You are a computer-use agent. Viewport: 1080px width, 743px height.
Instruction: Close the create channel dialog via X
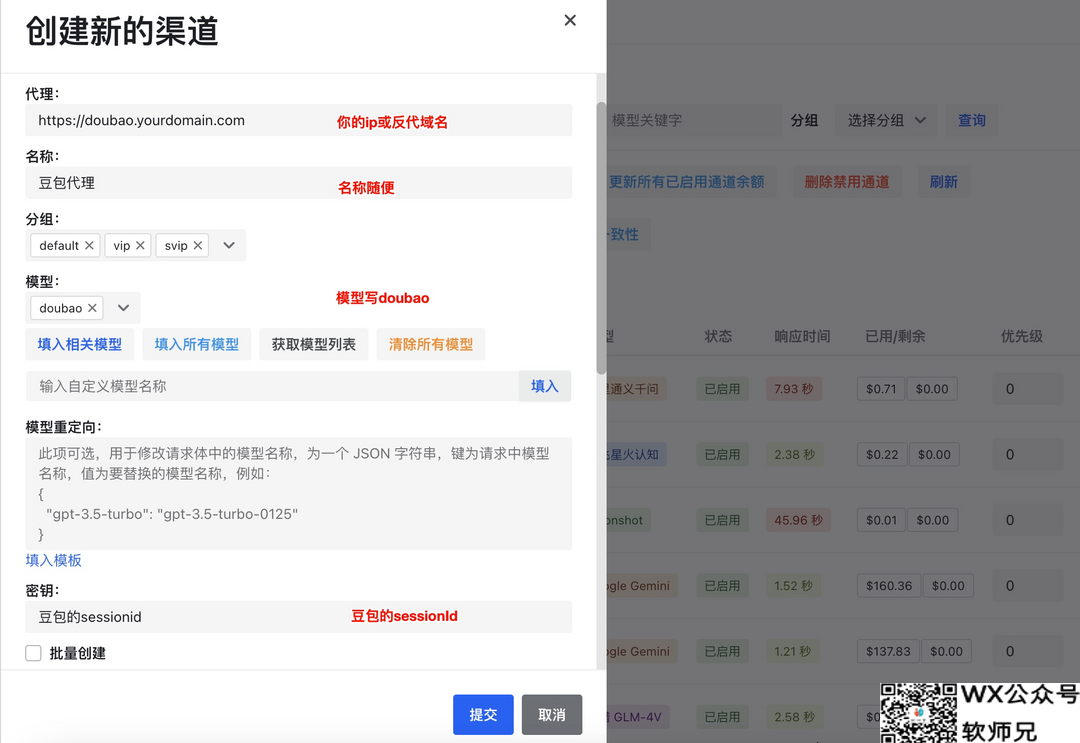(570, 21)
